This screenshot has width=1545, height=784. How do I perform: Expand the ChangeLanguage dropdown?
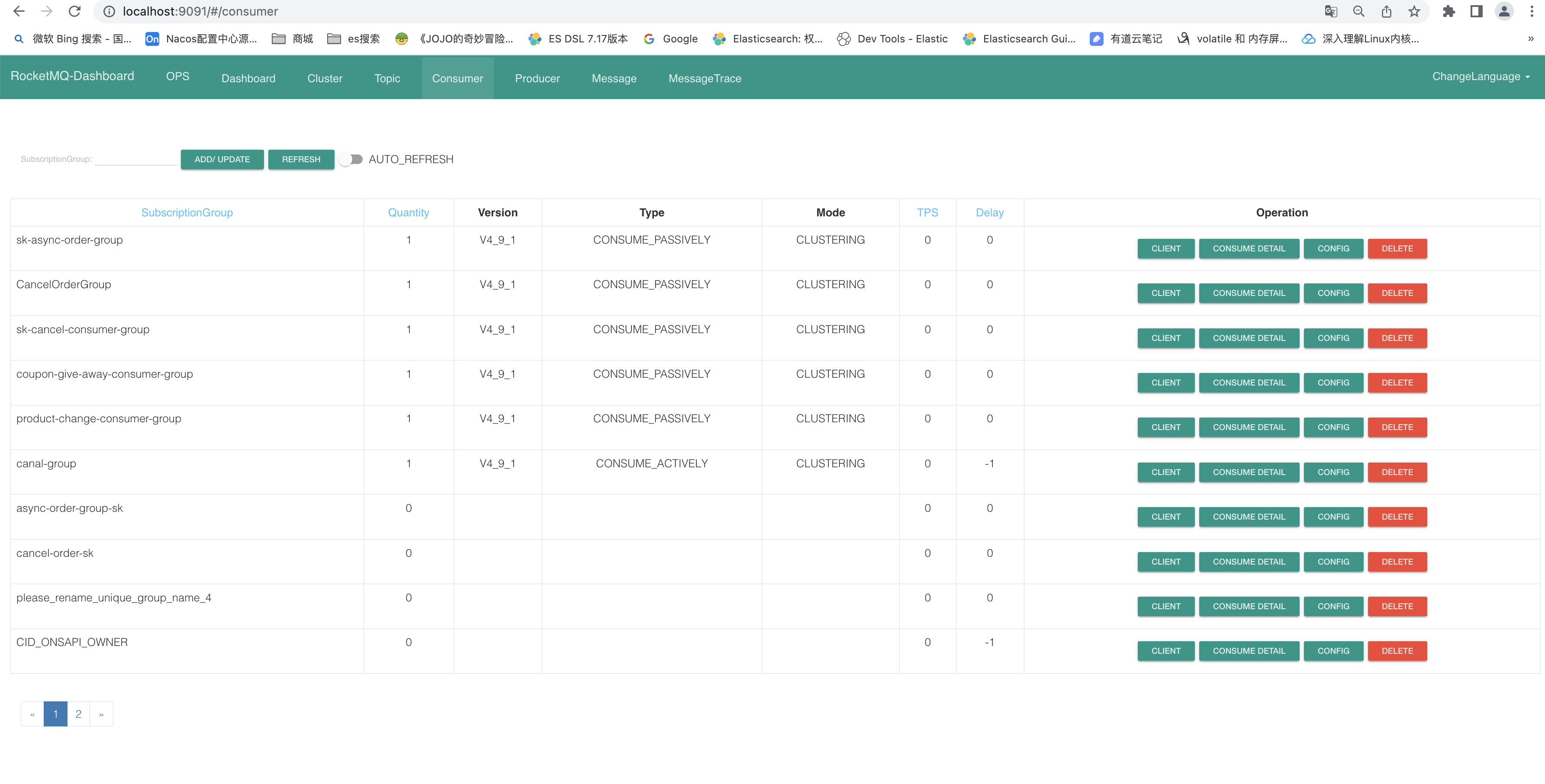click(1481, 76)
